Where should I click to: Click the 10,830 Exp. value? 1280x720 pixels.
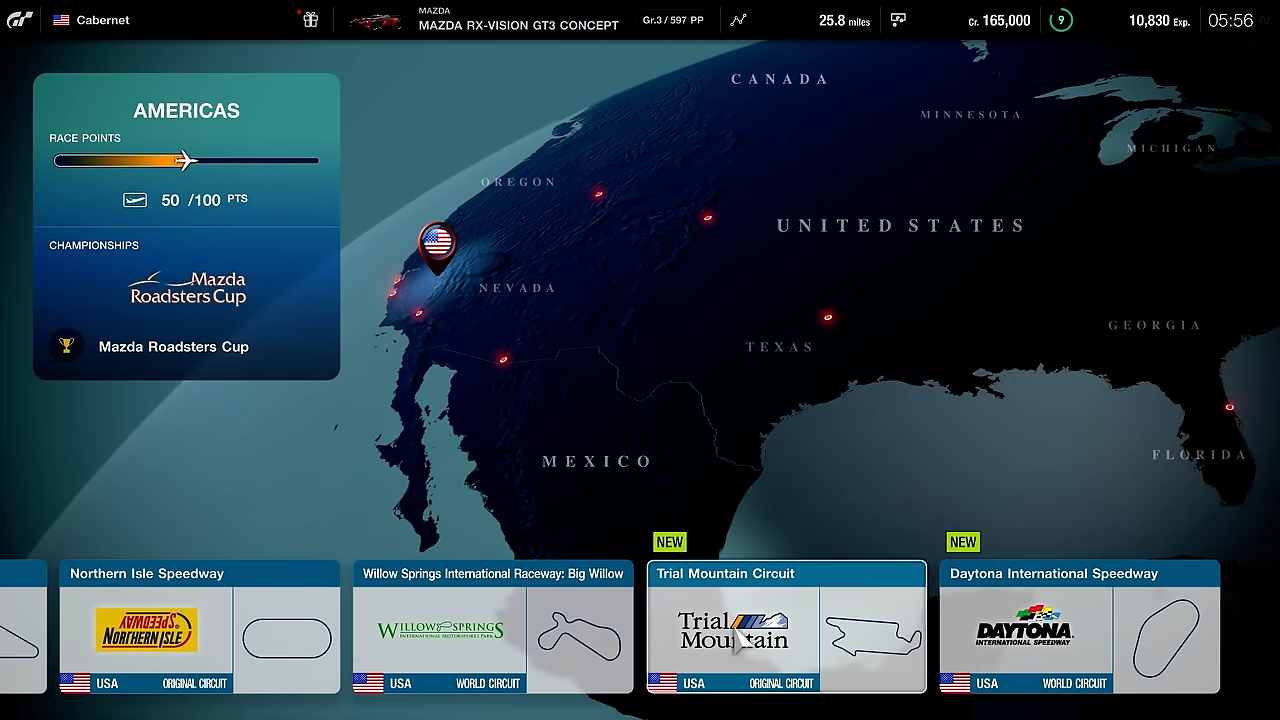pos(1159,20)
